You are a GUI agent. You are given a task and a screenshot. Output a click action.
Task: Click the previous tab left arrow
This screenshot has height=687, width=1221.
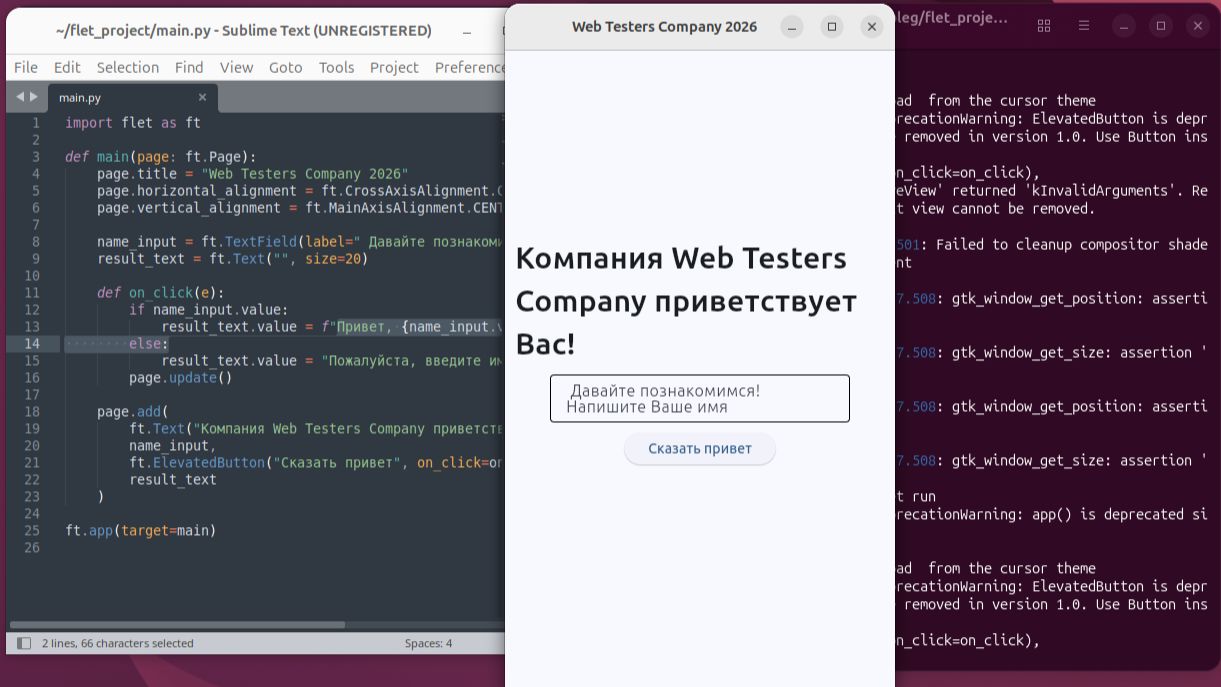pos(20,97)
